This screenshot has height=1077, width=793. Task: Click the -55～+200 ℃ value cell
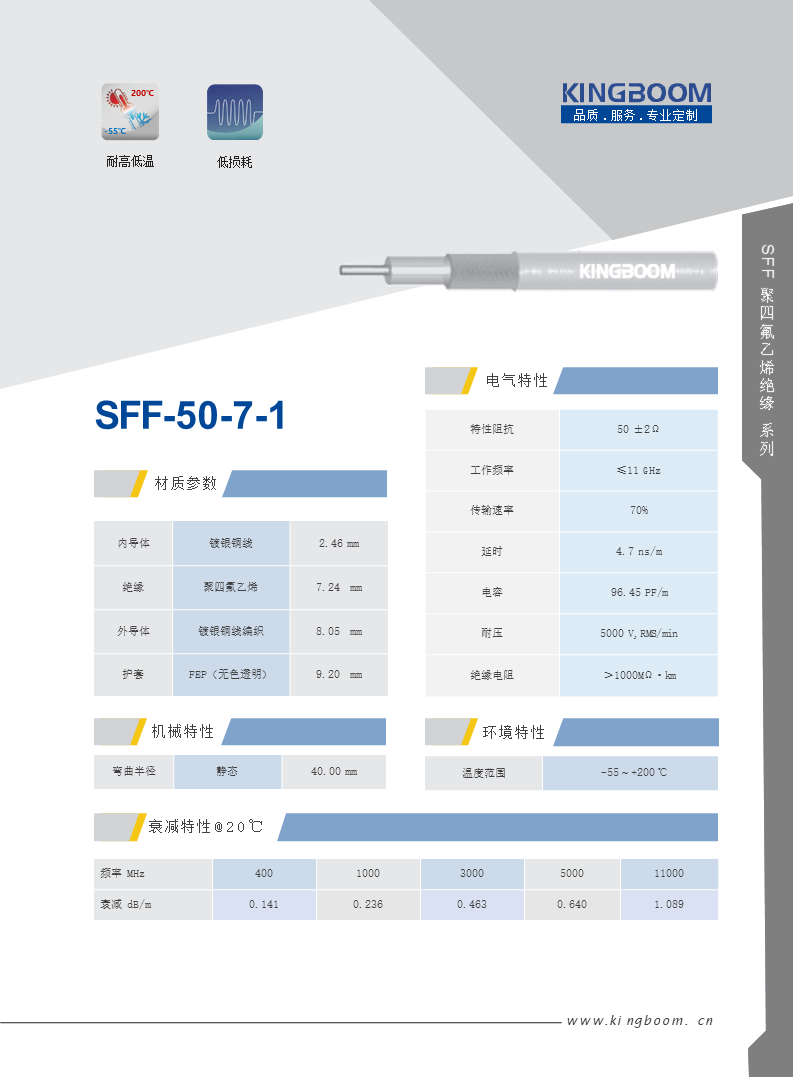tap(630, 773)
